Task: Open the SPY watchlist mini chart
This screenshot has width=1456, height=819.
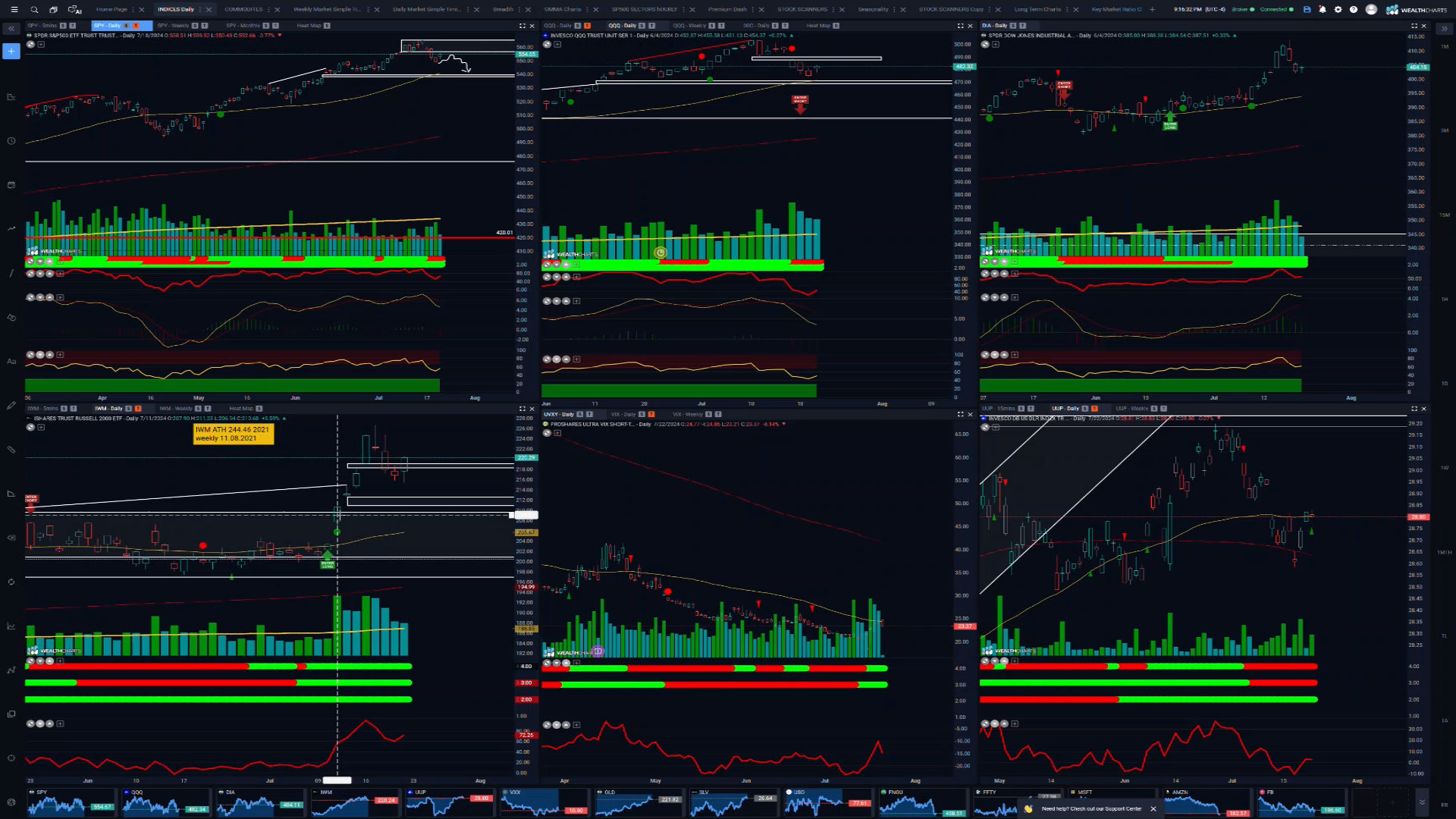Action: click(x=71, y=802)
